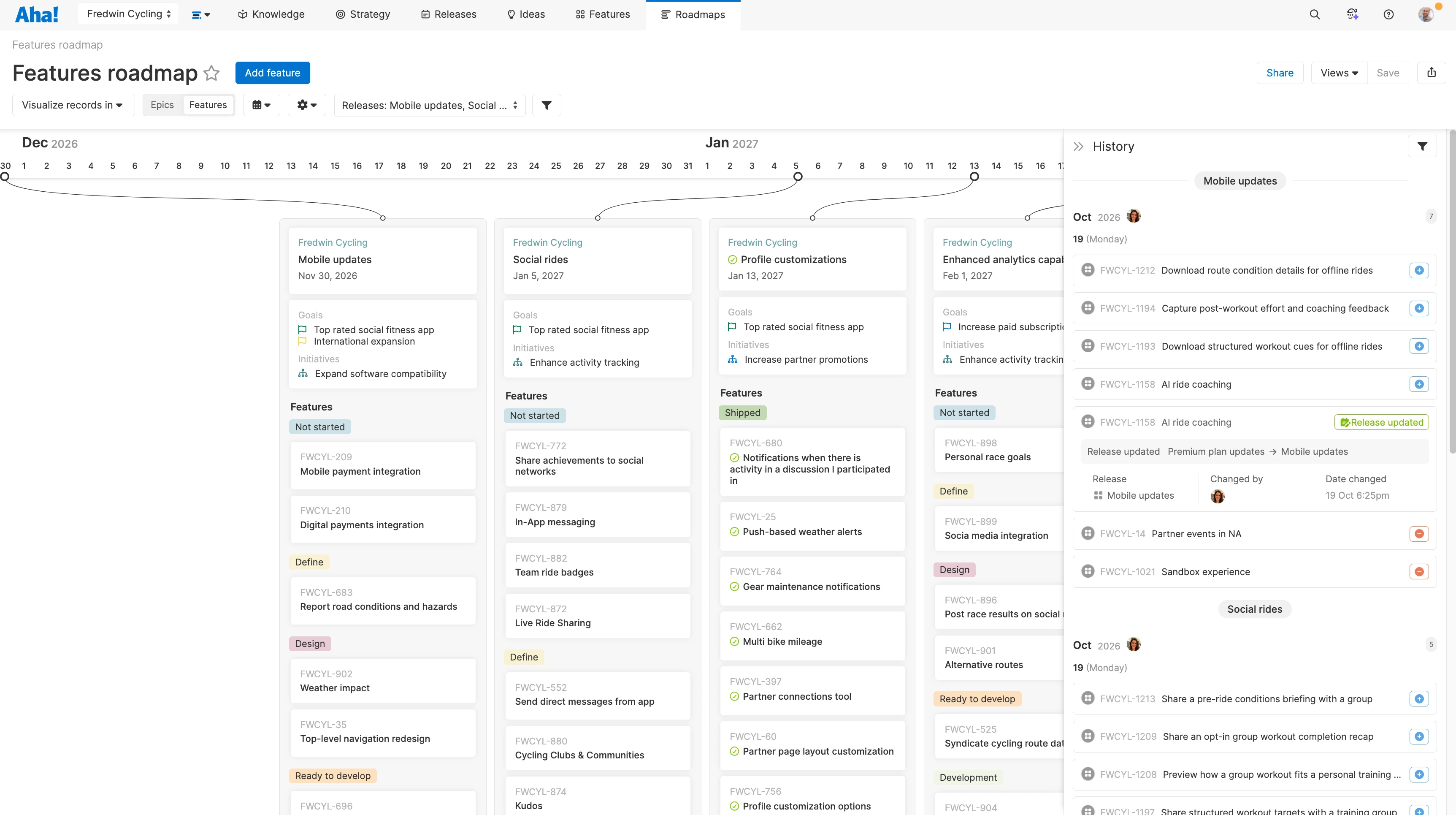This screenshot has width=1456, height=815.
Task: Click plus icon on FWCYL-1194 row
Action: 1419,308
